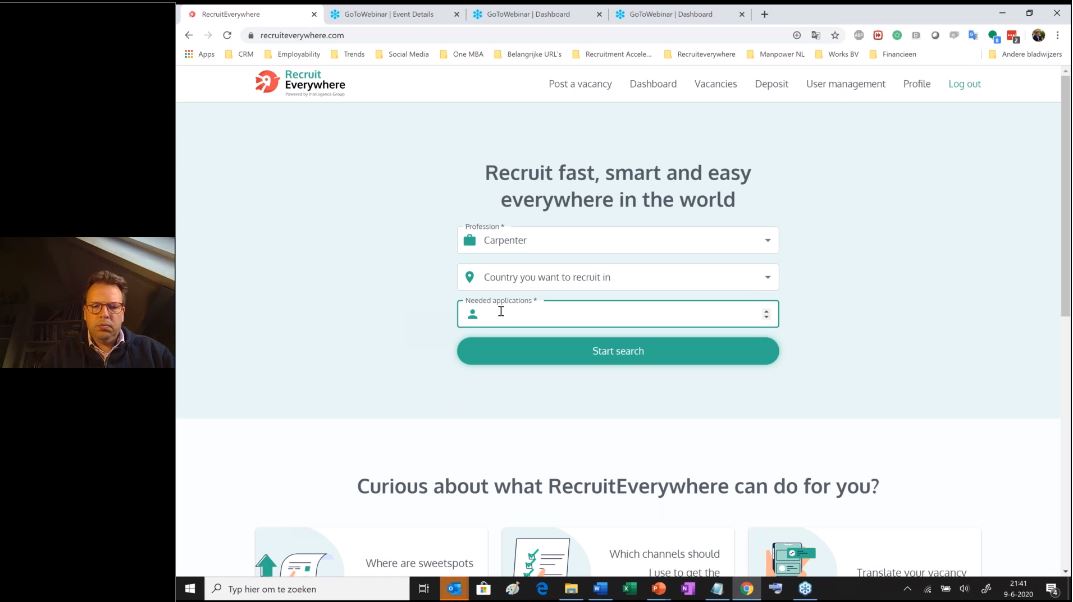Viewport: 1073px width, 602px height.
Task: Select Vacancies in the navigation menu
Action: pyautogui.click(x=715, y=84)
